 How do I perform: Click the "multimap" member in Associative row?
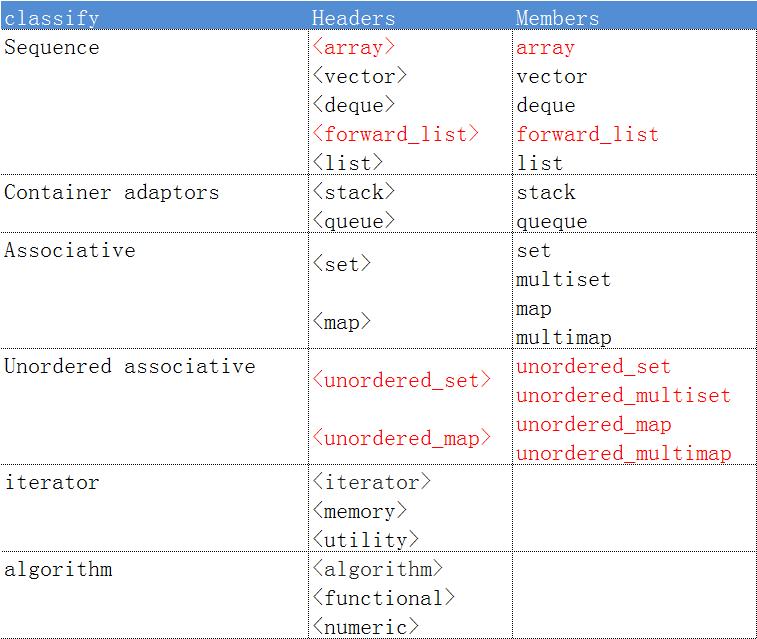[x=563, y=337]
